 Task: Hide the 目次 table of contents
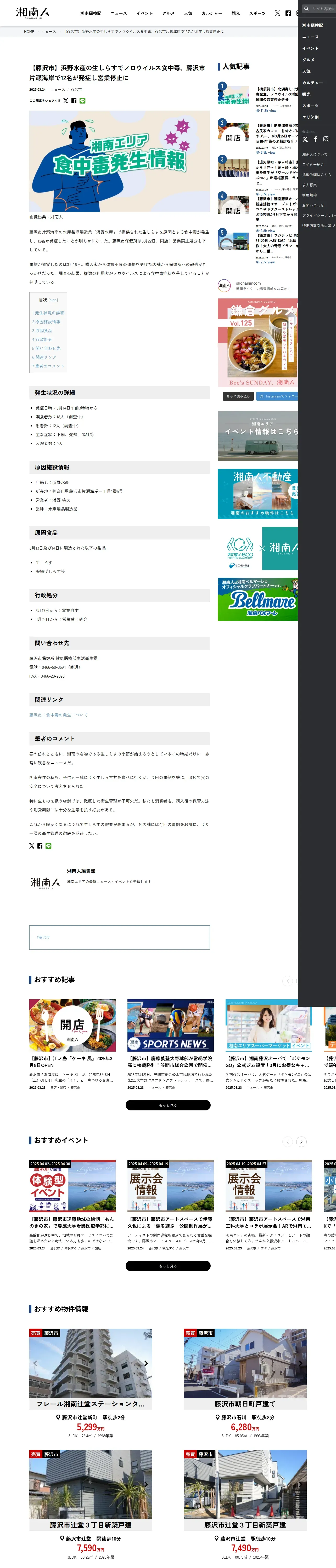tap(53, 300)
